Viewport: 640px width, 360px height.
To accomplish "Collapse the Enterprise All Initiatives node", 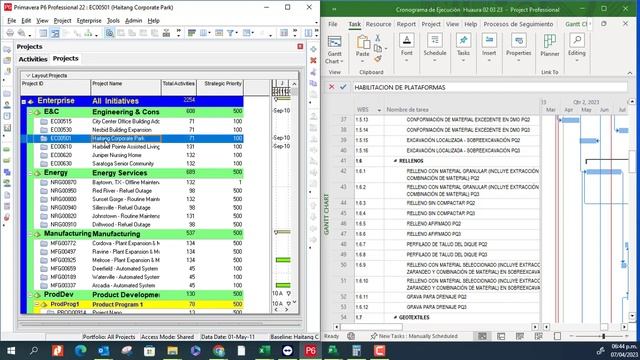I will click(x=24, y=102).
